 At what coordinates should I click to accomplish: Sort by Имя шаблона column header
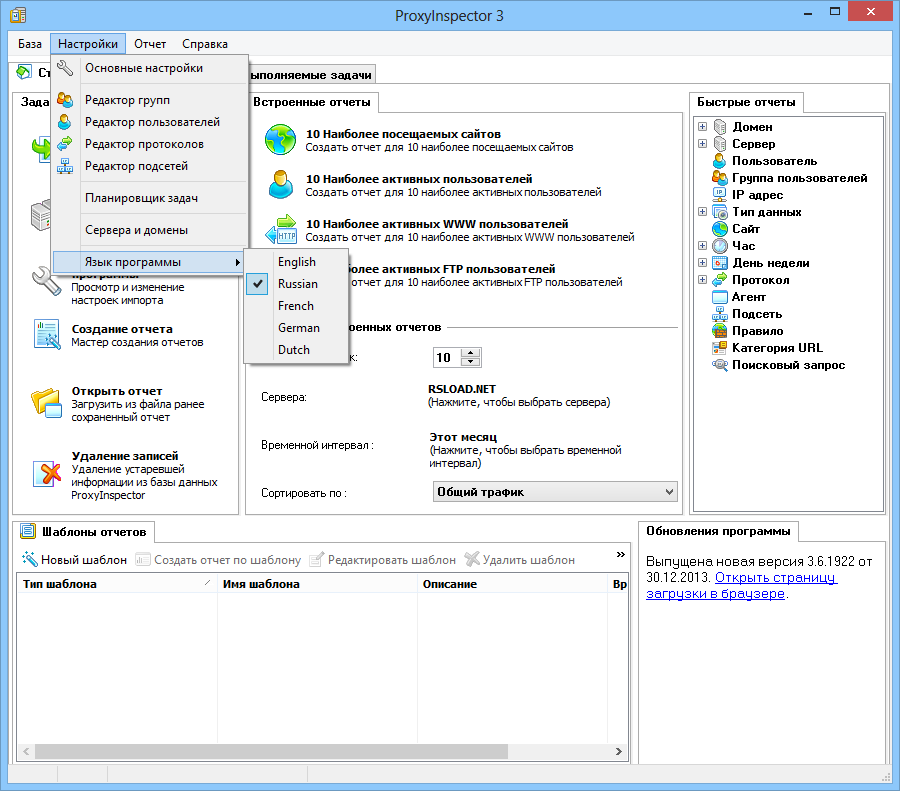point(317,584)
